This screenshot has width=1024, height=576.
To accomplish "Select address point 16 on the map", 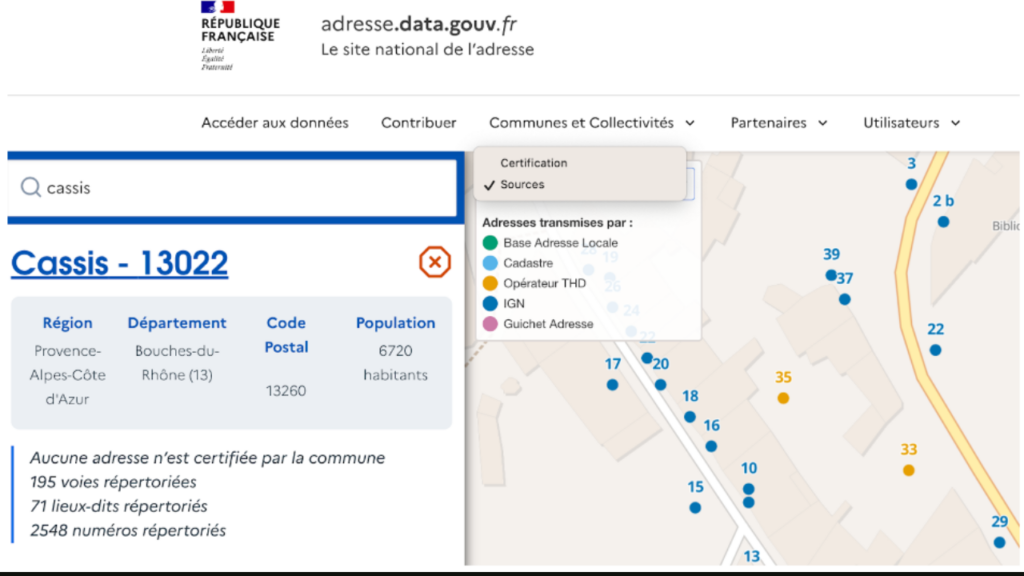I will point(711,446).
